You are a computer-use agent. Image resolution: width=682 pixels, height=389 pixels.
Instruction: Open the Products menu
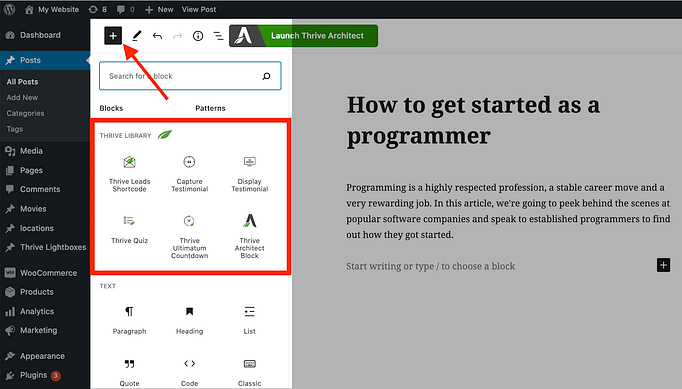coord(45,292)
